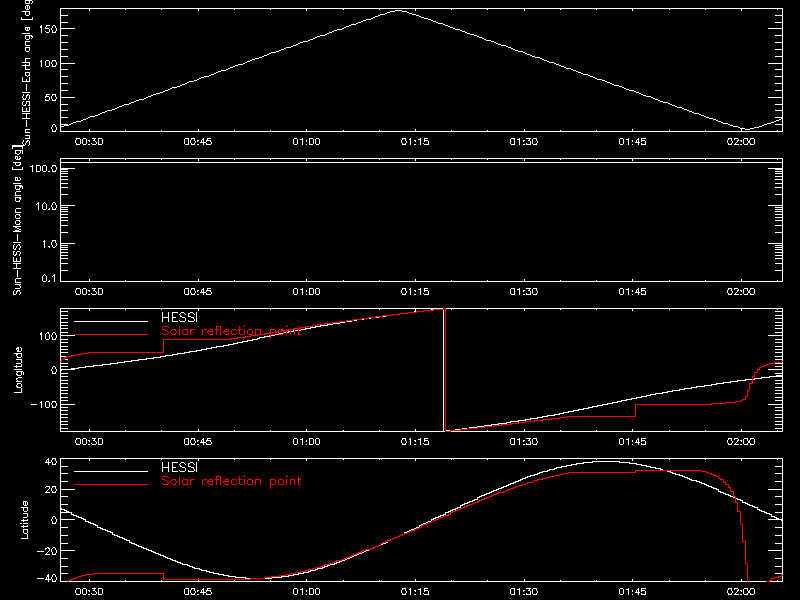The image size is (800, 600).
Task: Click the 1.0 tick on Moon angle axis
Action: tap(49, 244)
